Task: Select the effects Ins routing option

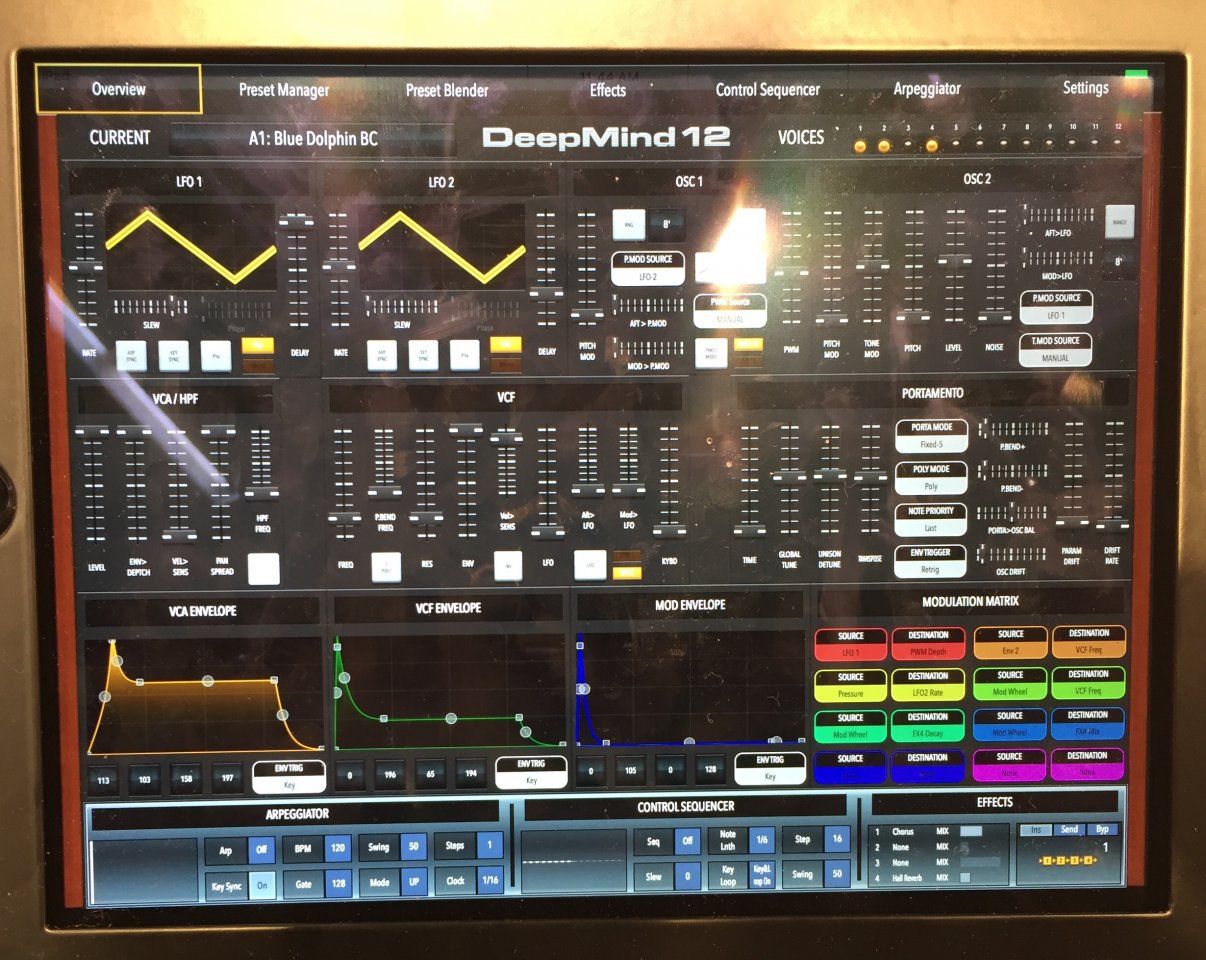Action: pos(1035,830)
